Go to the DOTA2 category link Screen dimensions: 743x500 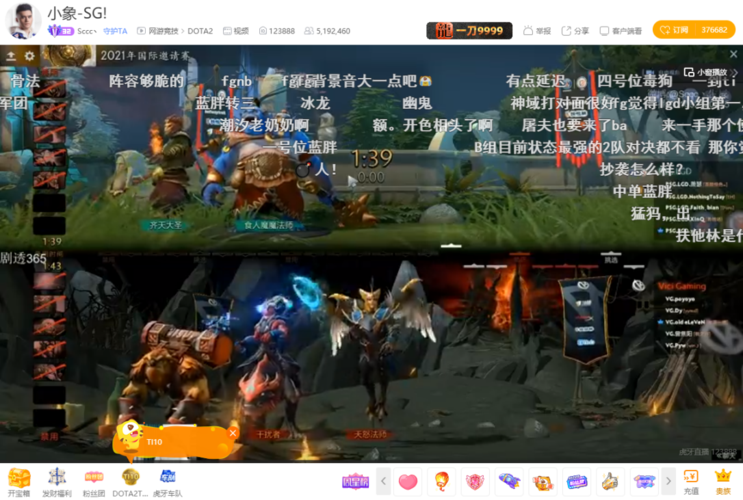(x=200, y=31)
